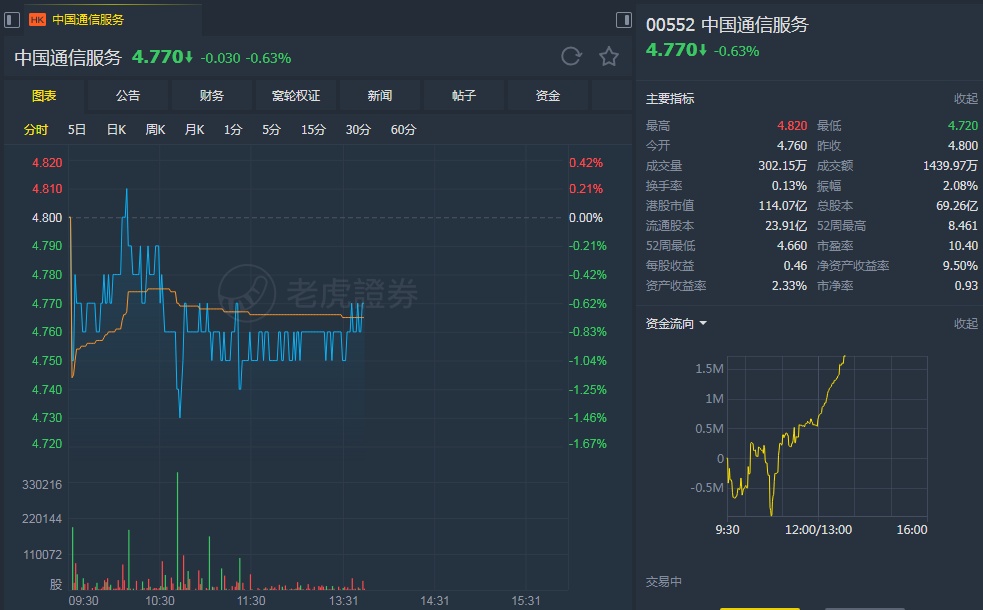This screenshot has width=983, height=610.
Task: Open the 新闻 tab
Action: pos(380,96)
